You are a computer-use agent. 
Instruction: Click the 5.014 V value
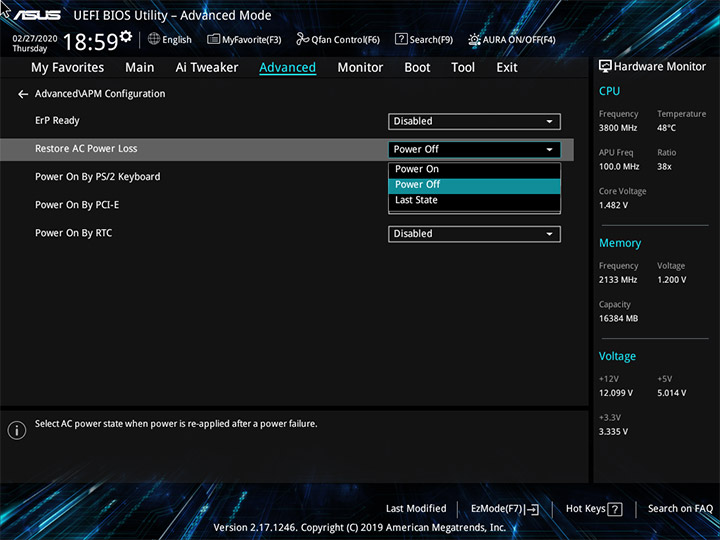click(x=671, y=393)
